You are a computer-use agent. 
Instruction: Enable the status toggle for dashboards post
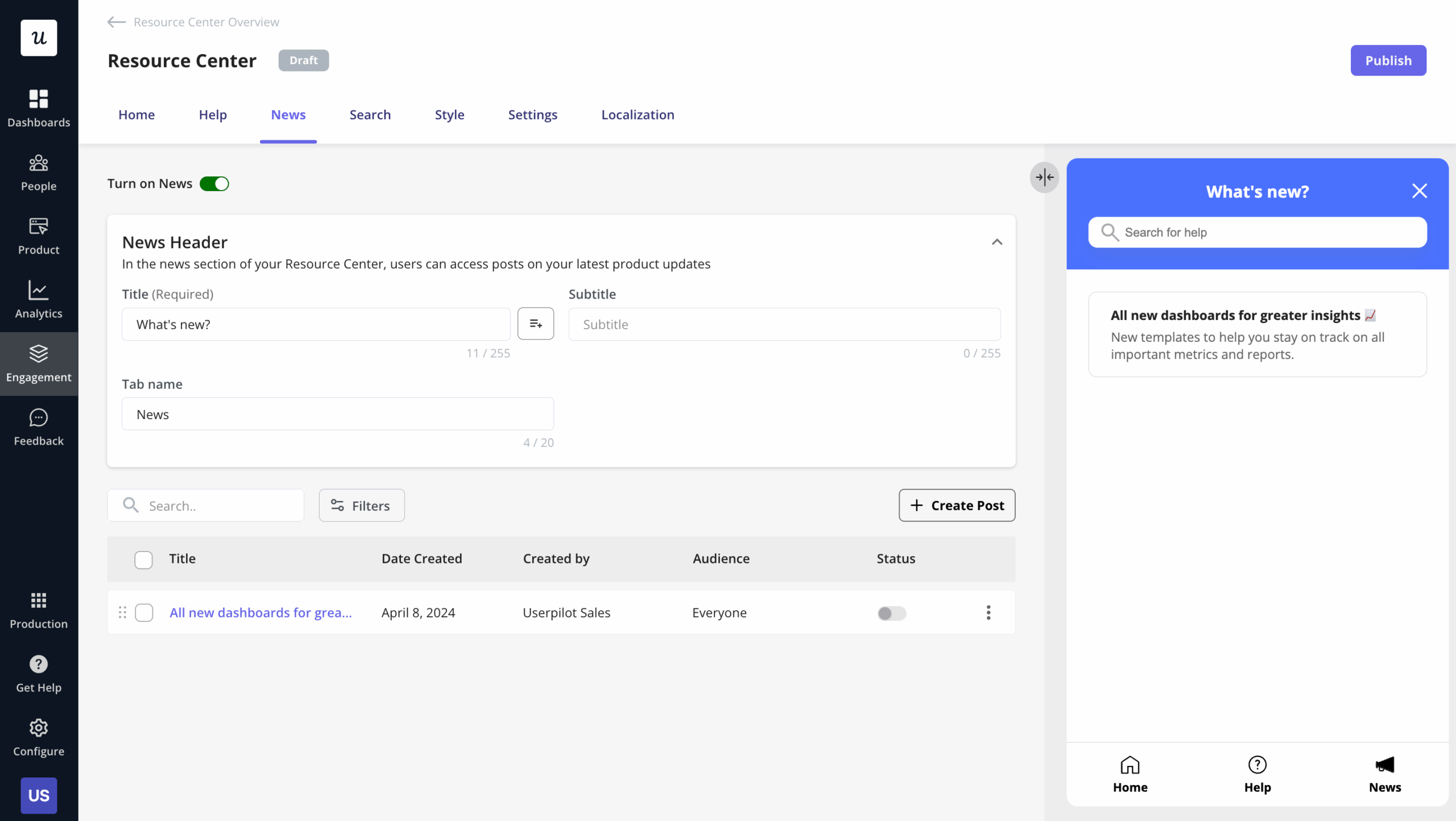[x=891, y=613]
